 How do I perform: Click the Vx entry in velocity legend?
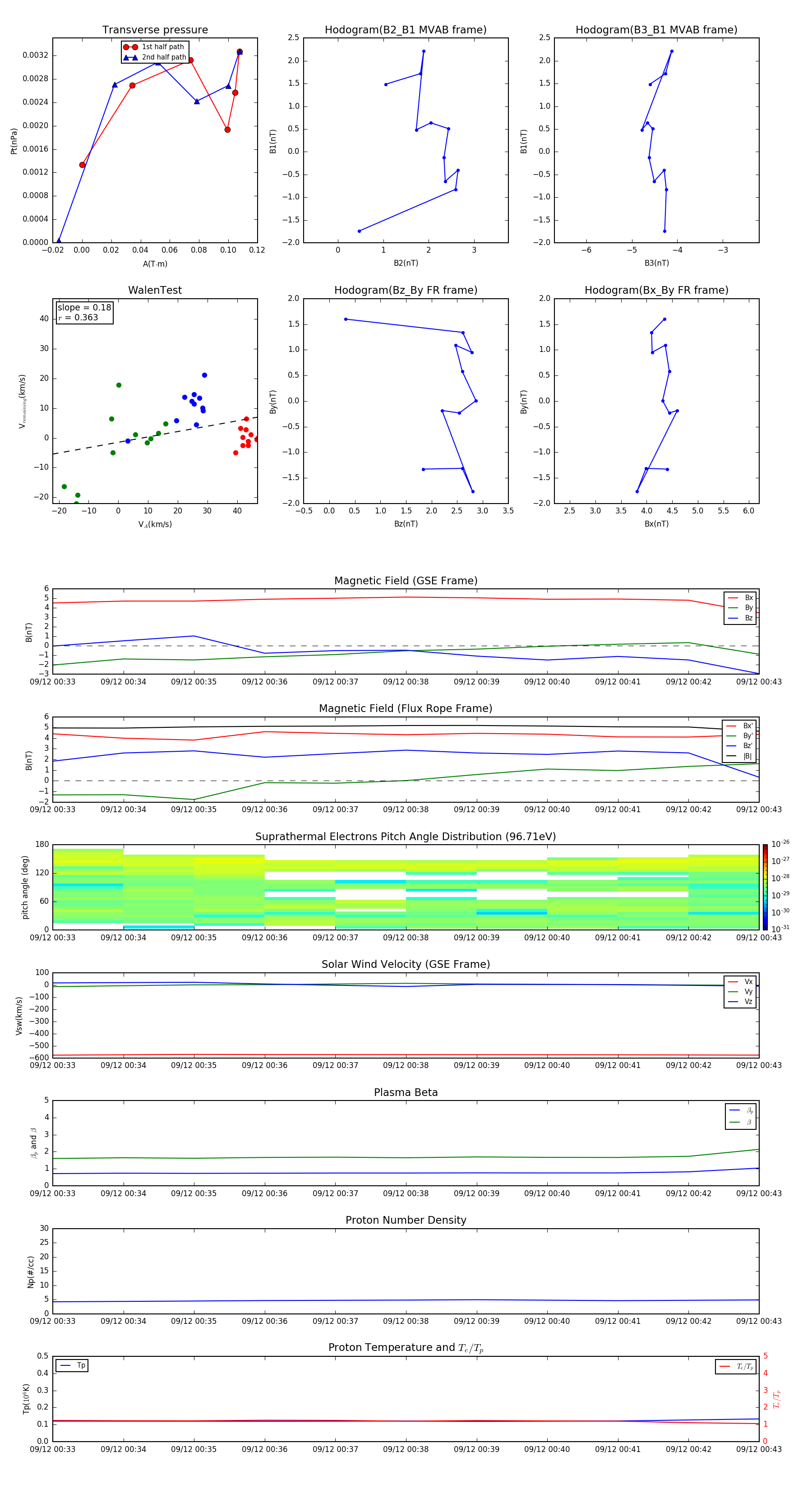(x=740, y=981)
